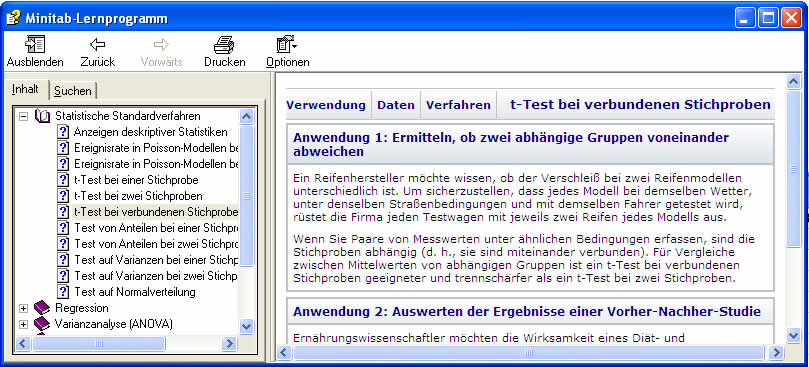
Task: Select Anzeigen deskriptiver Statistiken topic
Action: (150, 132)
